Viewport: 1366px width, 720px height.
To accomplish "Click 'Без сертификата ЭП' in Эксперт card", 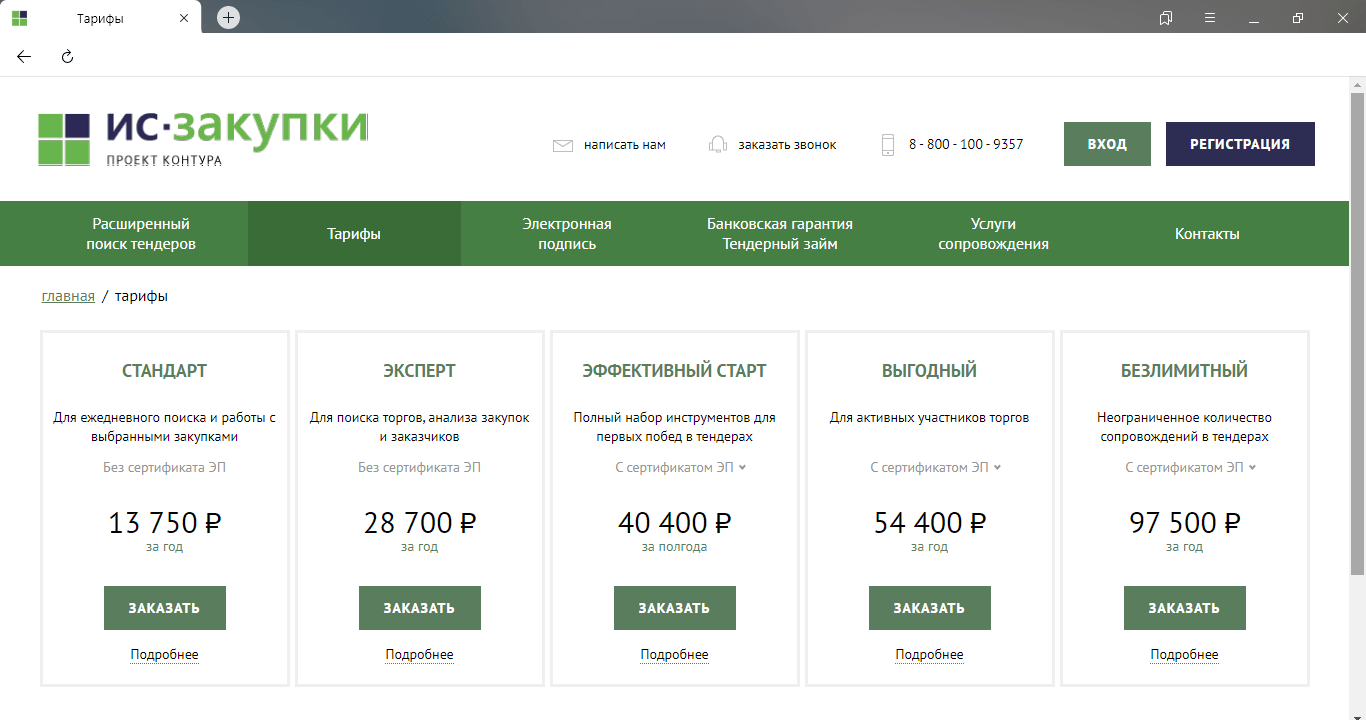I will click(420, 468).
